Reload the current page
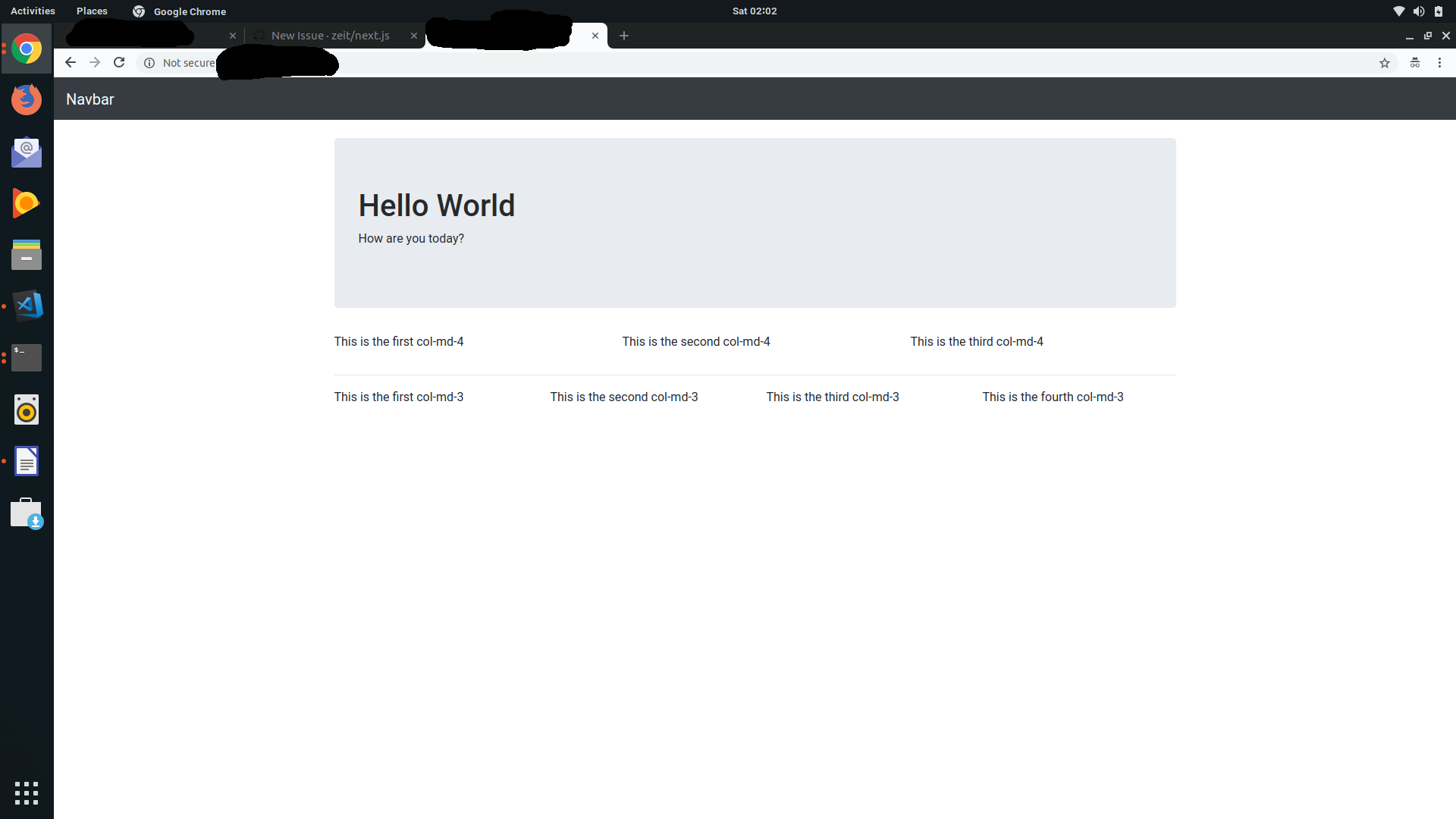 pyautogui.click(x=119, y=63)
